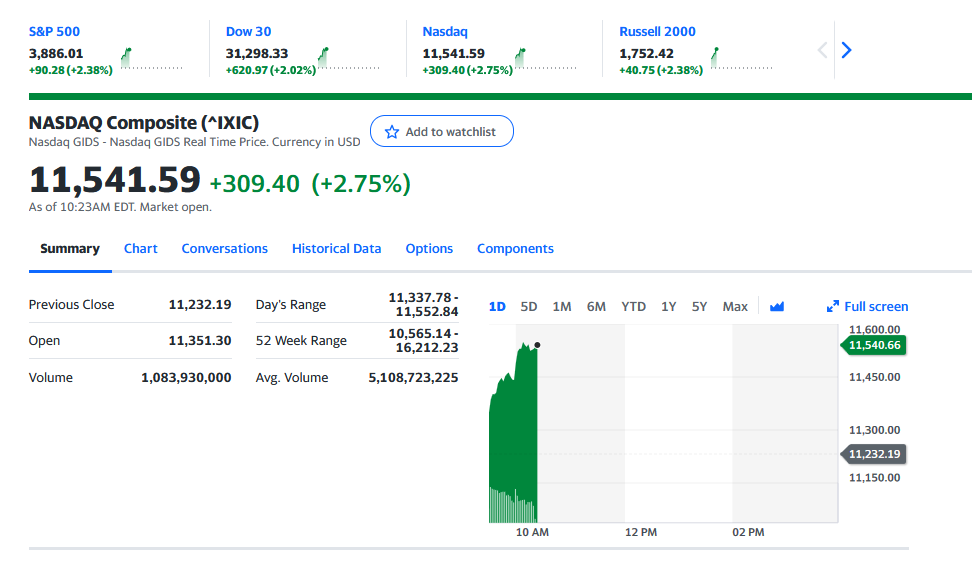
Task: Switch to the Chart tab
Action: pos(141,249)
